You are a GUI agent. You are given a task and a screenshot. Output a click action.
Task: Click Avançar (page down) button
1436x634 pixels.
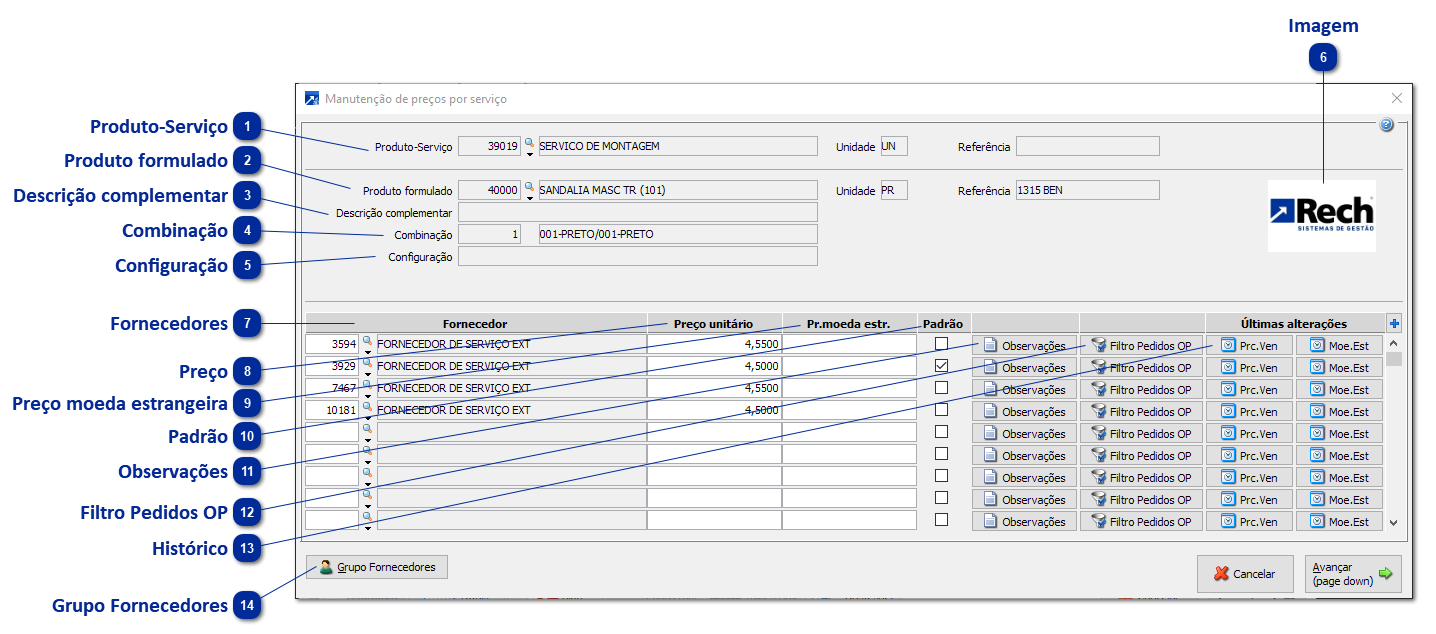pos(1353,574)
